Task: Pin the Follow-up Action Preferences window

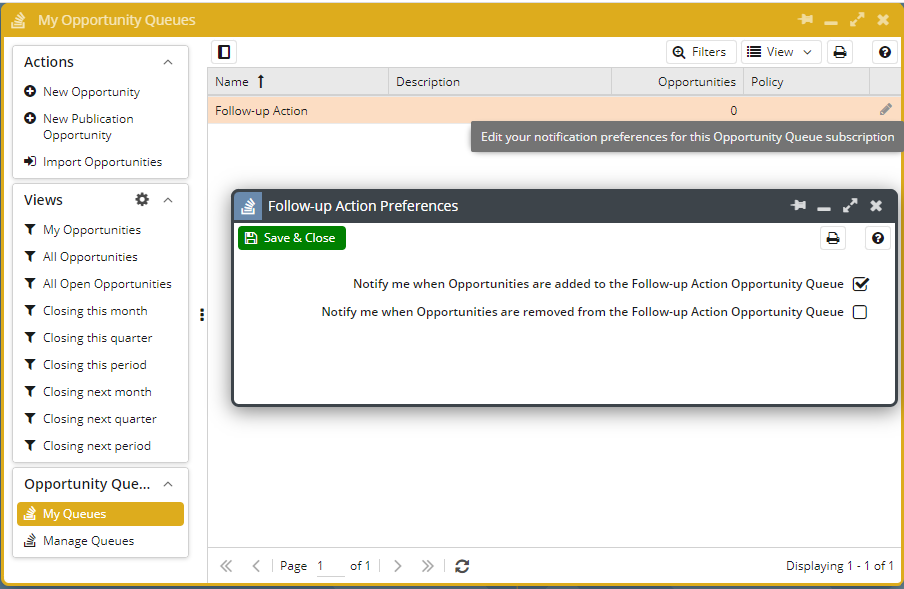Action: [x=798, y=205]
